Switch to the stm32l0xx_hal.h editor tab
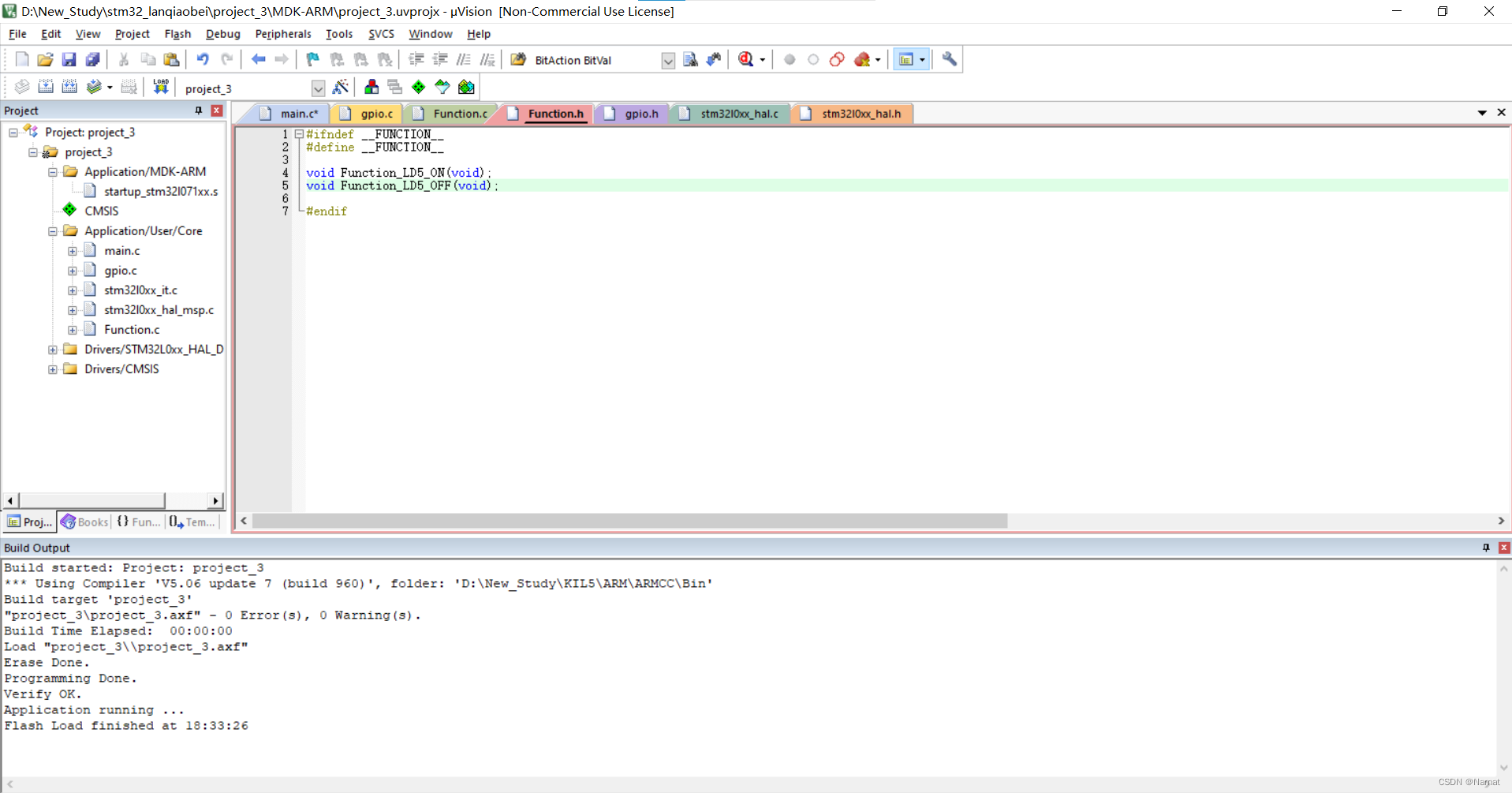The width and height of the screenshot is (1512, 793). tap(852, 114)
